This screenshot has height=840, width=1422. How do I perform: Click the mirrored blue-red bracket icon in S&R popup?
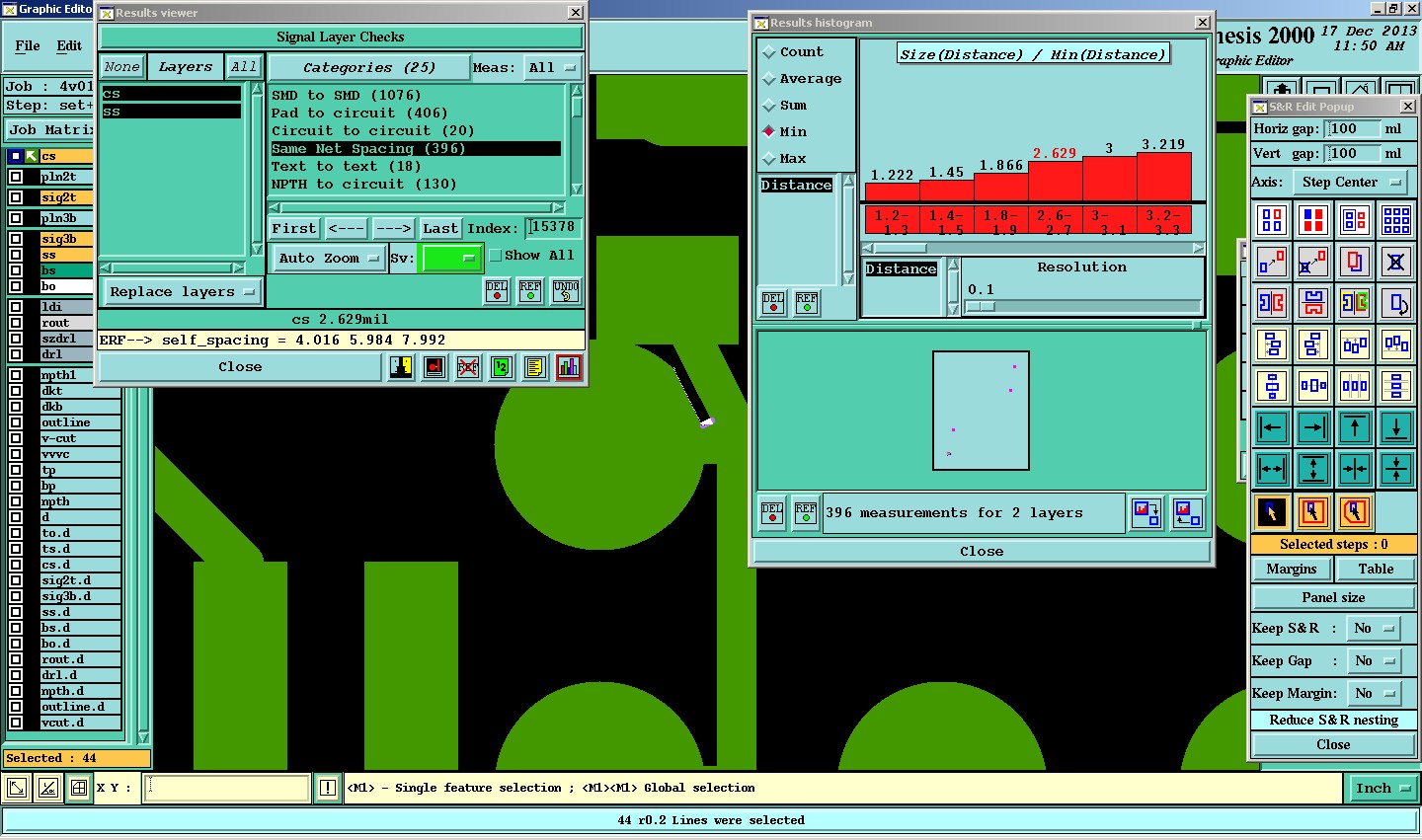pyautogui.click(x=1272, y=302)
